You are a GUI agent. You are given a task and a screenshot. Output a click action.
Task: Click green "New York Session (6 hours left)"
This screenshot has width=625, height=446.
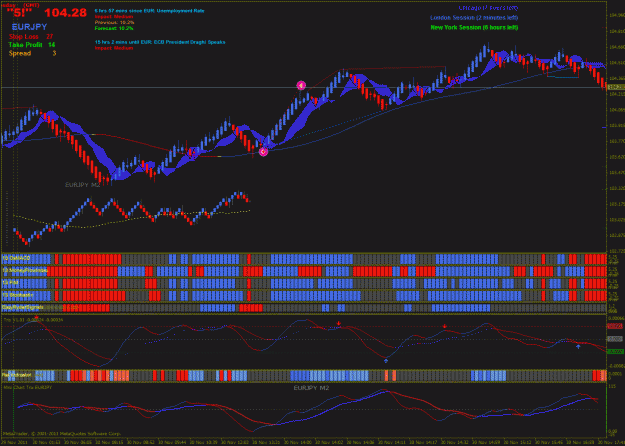tap(474, 28)
